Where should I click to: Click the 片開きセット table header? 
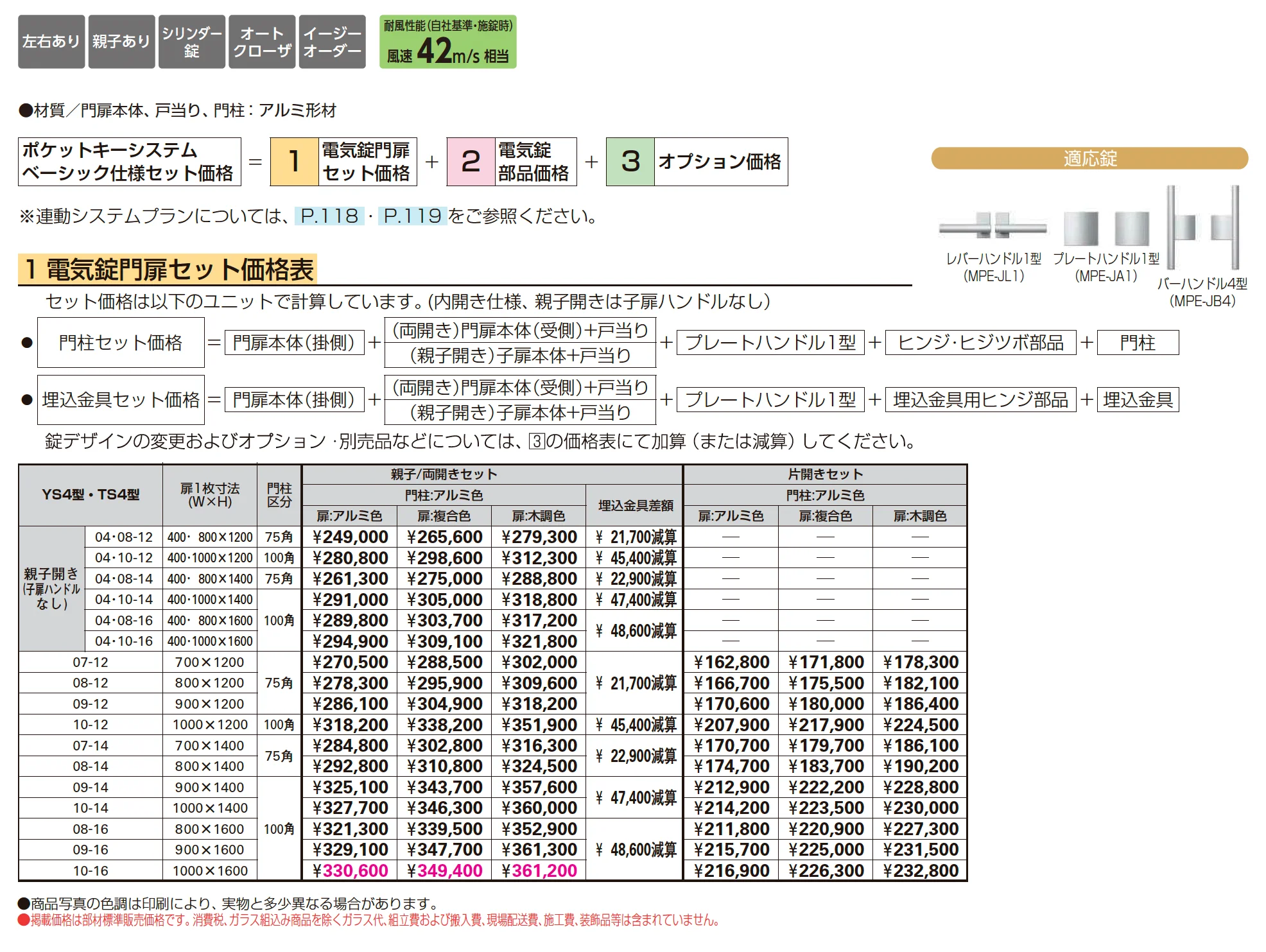coord(826,474)
